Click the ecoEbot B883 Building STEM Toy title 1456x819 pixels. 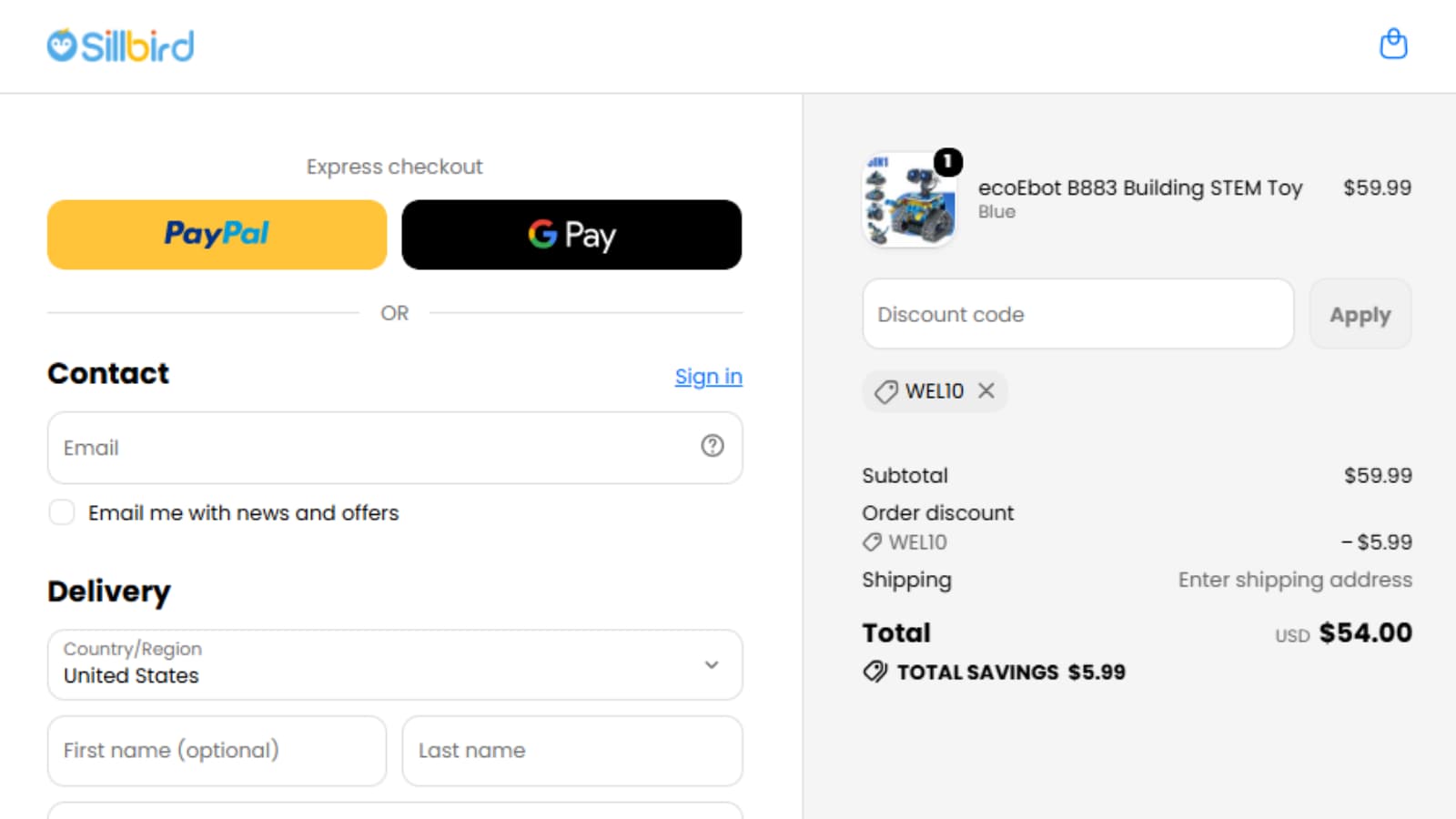click(x=1140, y=187)
